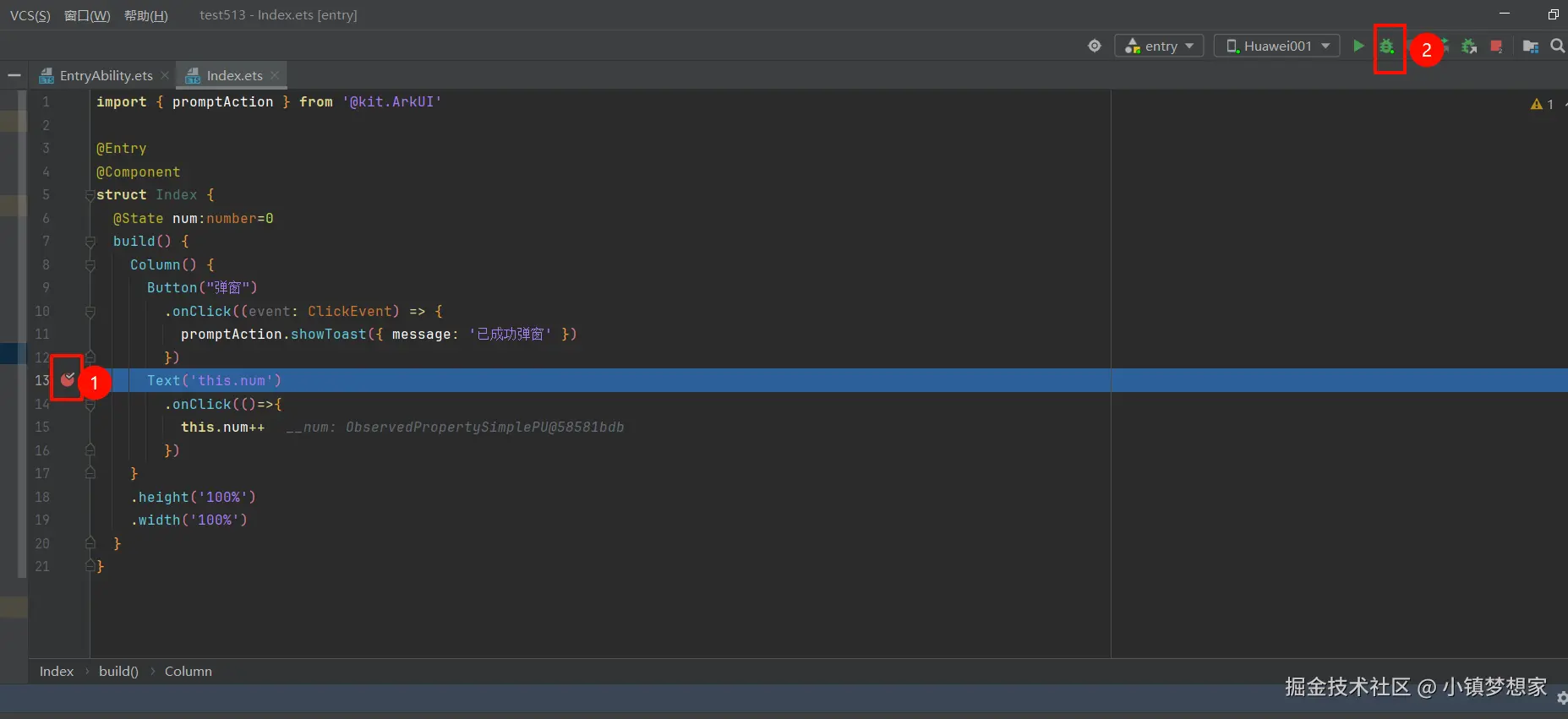This screenshot has height=719, width=1568.
Task: Click the green Run button
Action: pyautogui.click(x=1358, y=46)
